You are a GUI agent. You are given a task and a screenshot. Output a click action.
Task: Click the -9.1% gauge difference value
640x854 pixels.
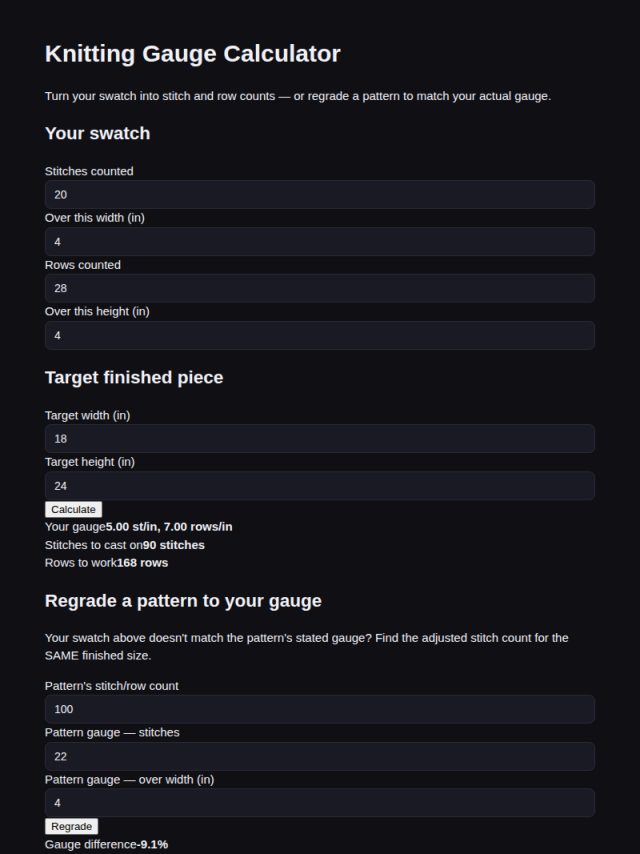coord(153,844)
